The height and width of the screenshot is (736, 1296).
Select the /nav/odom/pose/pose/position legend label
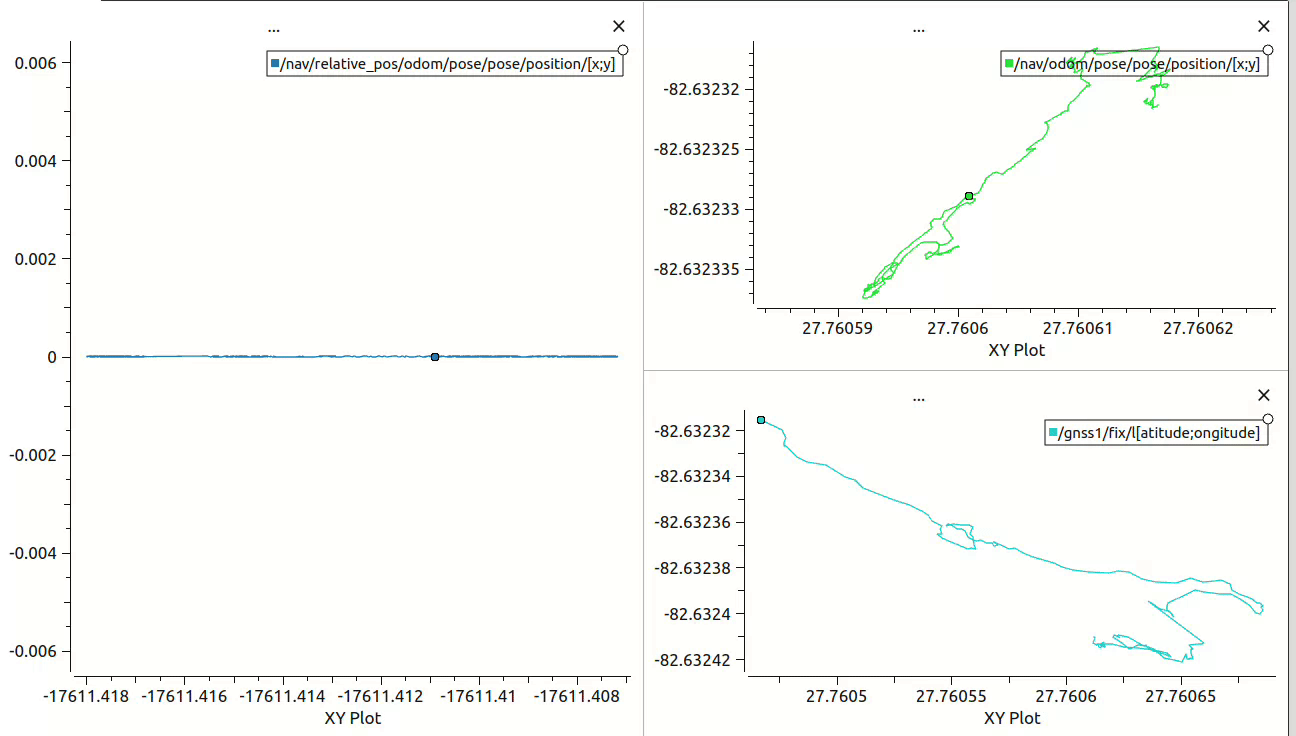coord(1140,63)
